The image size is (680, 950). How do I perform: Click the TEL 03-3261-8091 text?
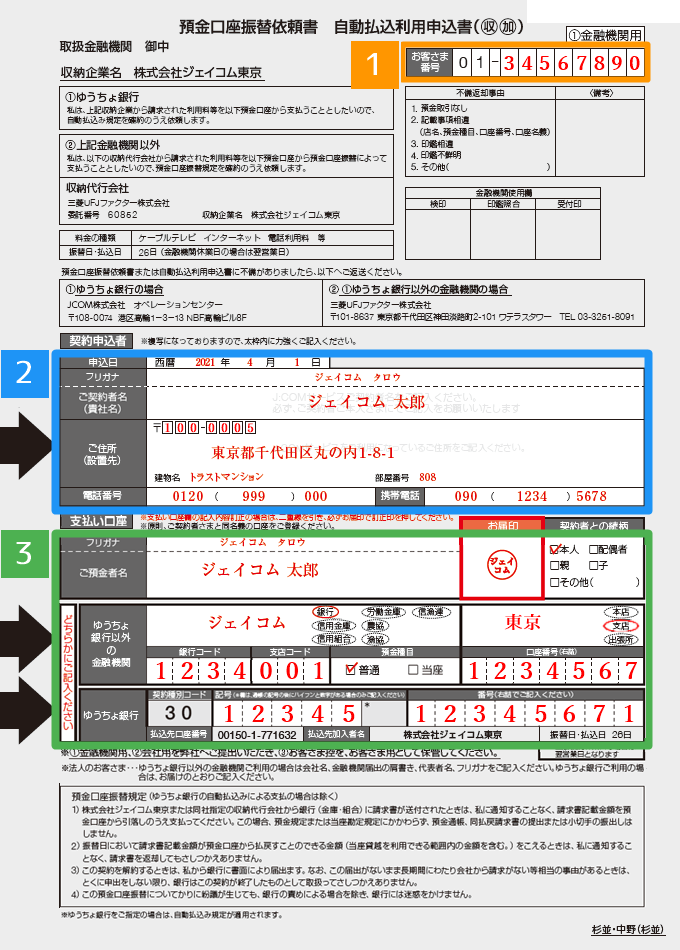(597, 316)
